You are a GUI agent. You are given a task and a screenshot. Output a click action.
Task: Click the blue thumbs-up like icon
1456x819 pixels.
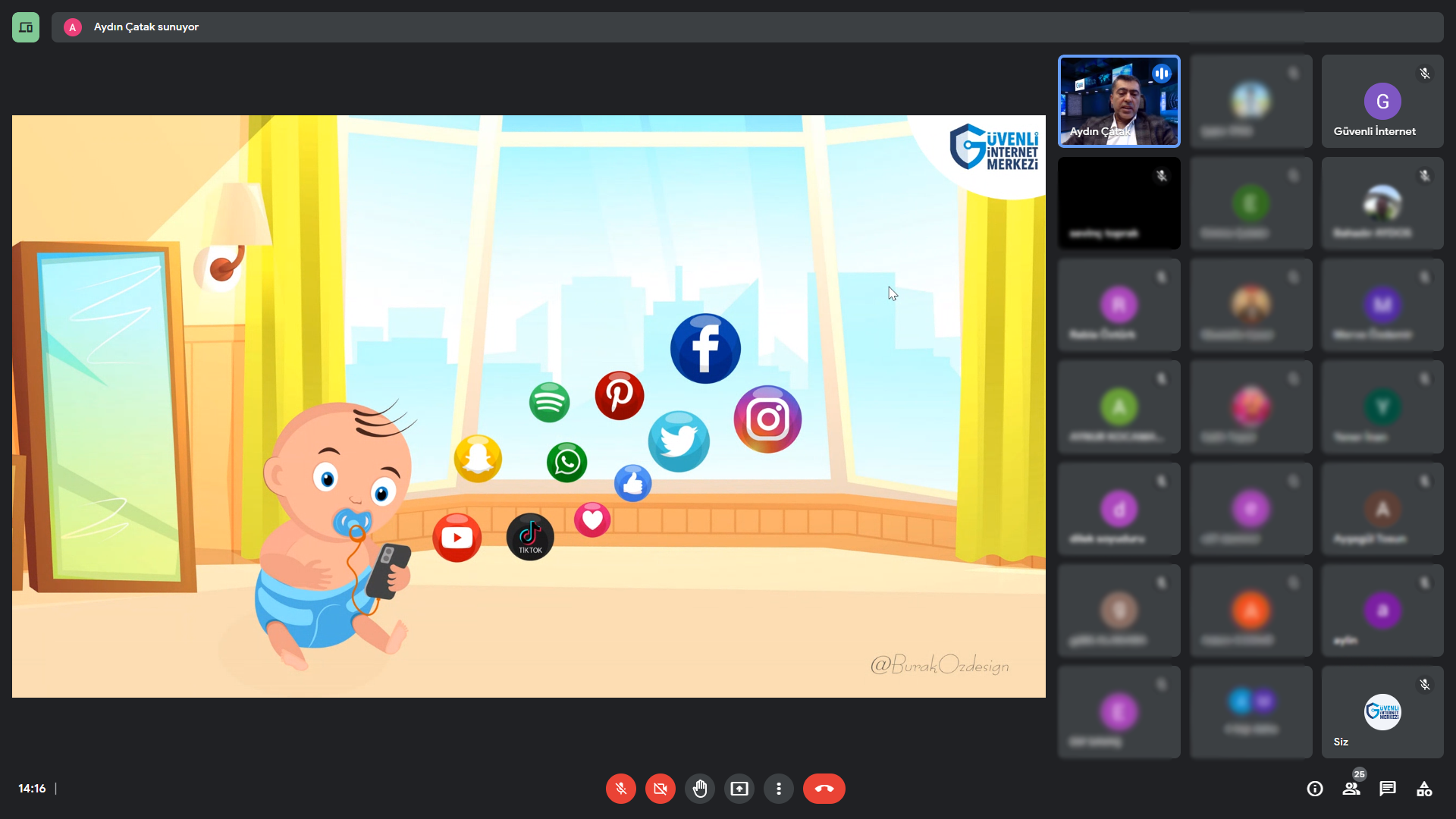632,483
